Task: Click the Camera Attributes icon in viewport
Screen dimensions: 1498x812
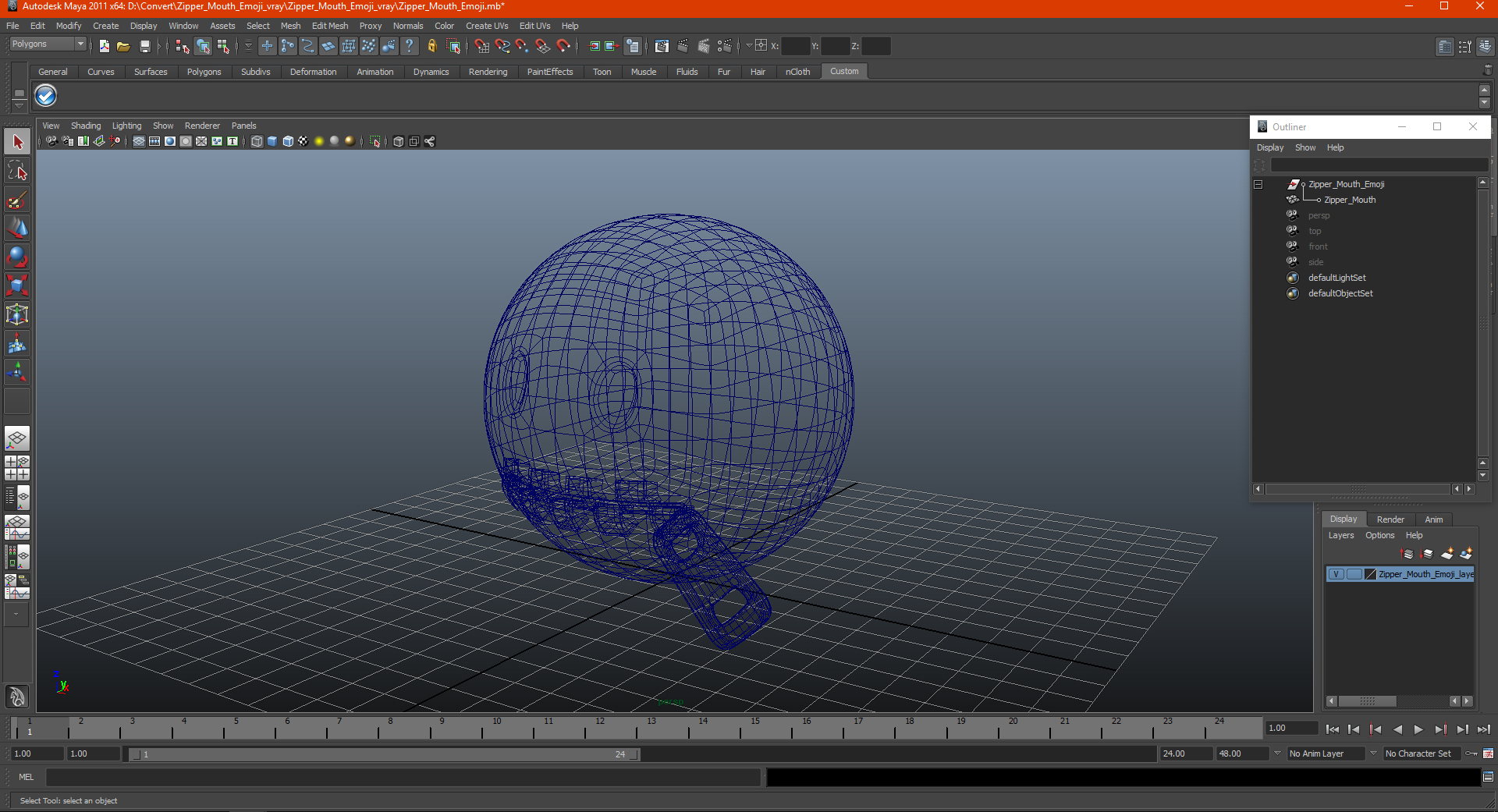Action: click(68, 141)
